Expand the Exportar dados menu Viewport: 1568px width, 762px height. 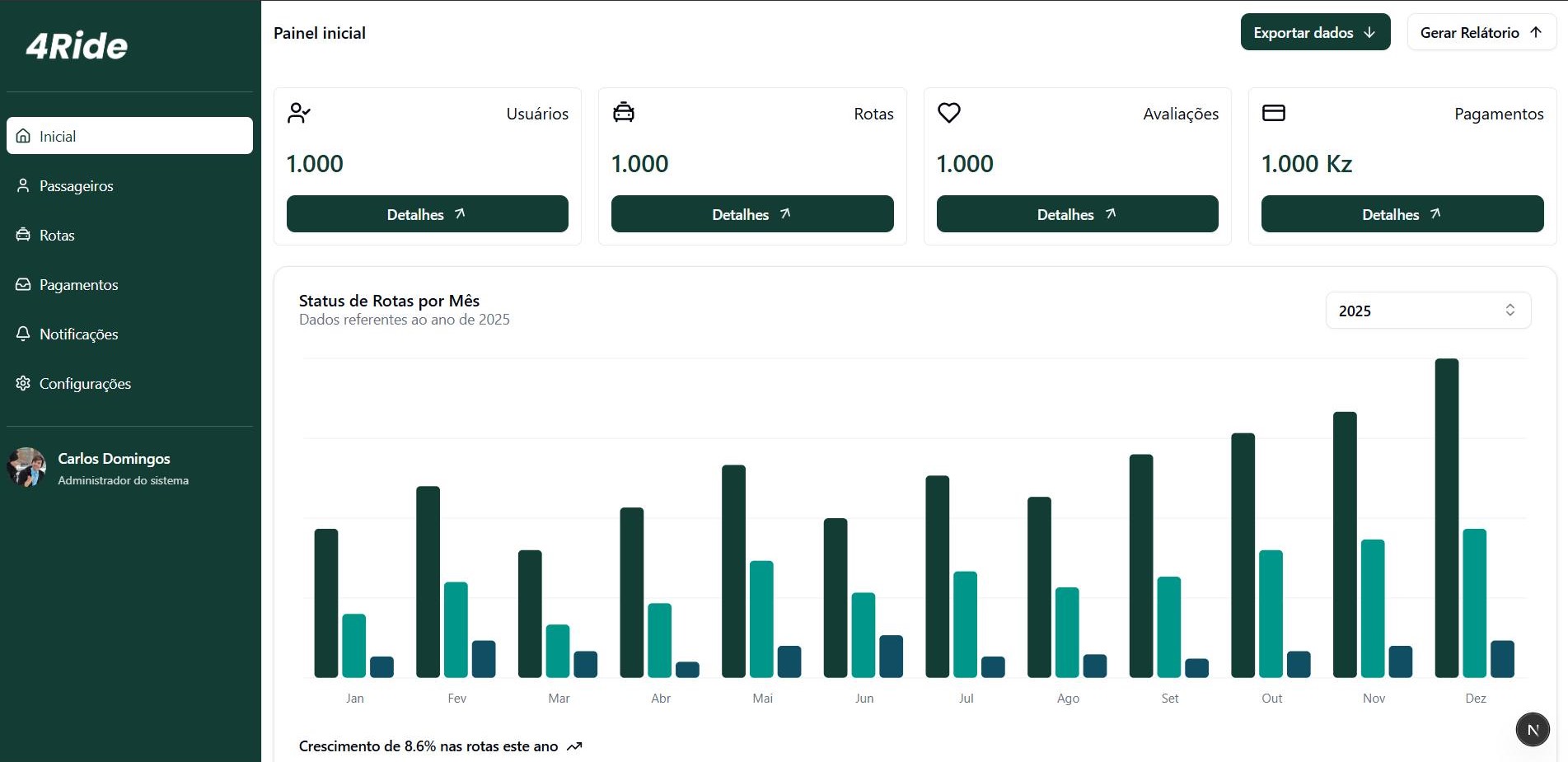[x=1315, y=32]
